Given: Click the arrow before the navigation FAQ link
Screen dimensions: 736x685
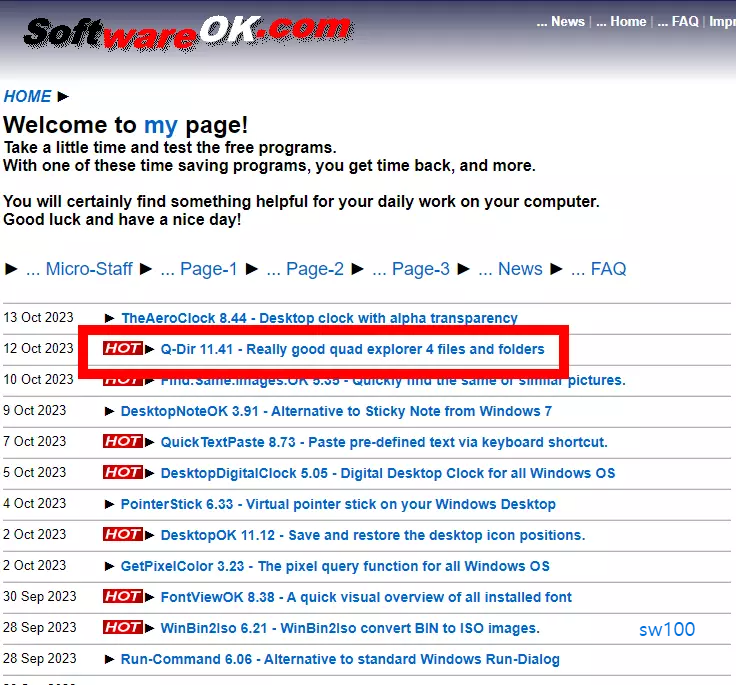Looking at the screenshot, I should (556, 269).
